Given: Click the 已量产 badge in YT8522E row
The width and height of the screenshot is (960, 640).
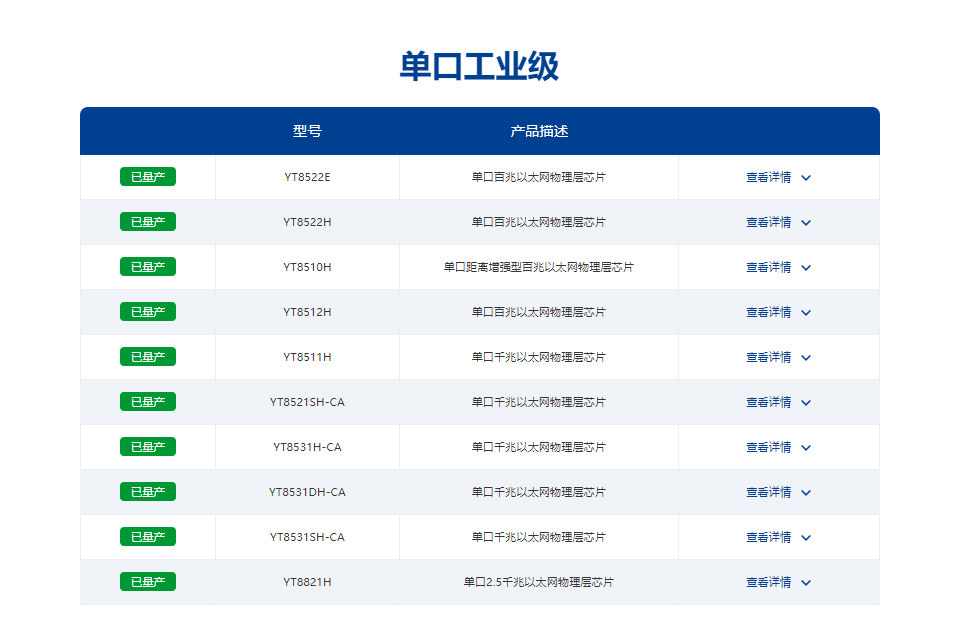Looking at the screenshot, I should [x=148, y=176].
